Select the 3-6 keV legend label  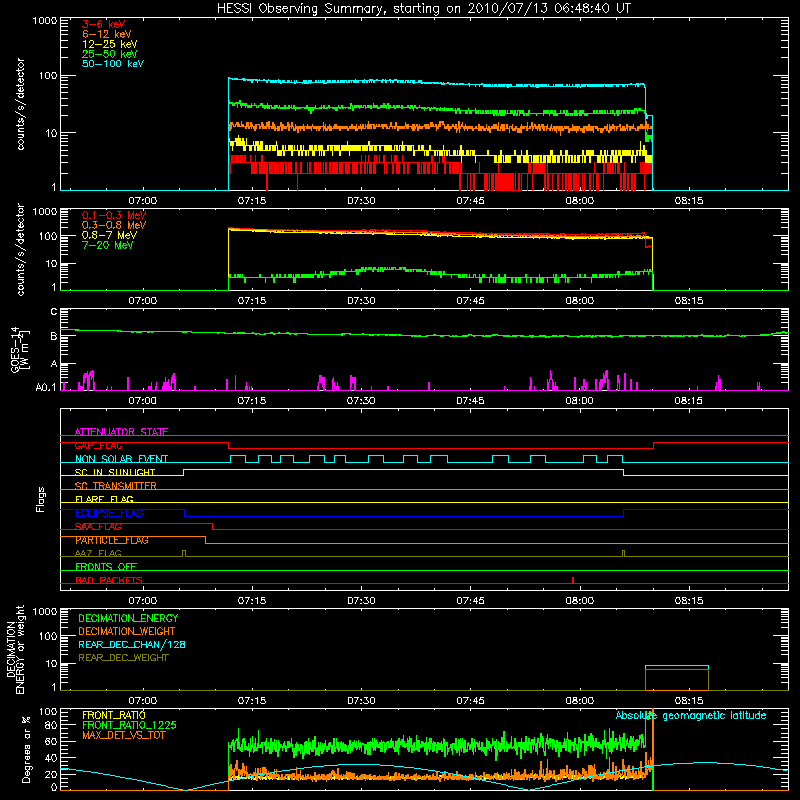pyautogui.click(x=104, y=24)
